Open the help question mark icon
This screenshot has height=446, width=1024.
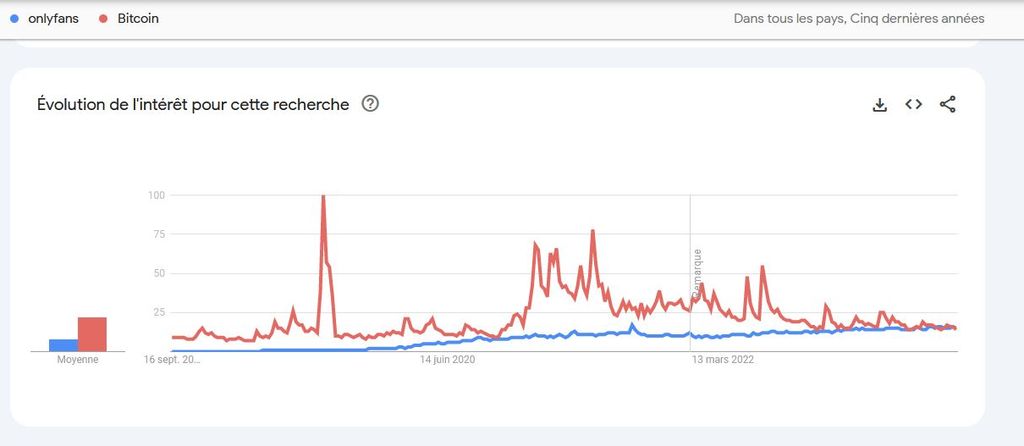370,104
